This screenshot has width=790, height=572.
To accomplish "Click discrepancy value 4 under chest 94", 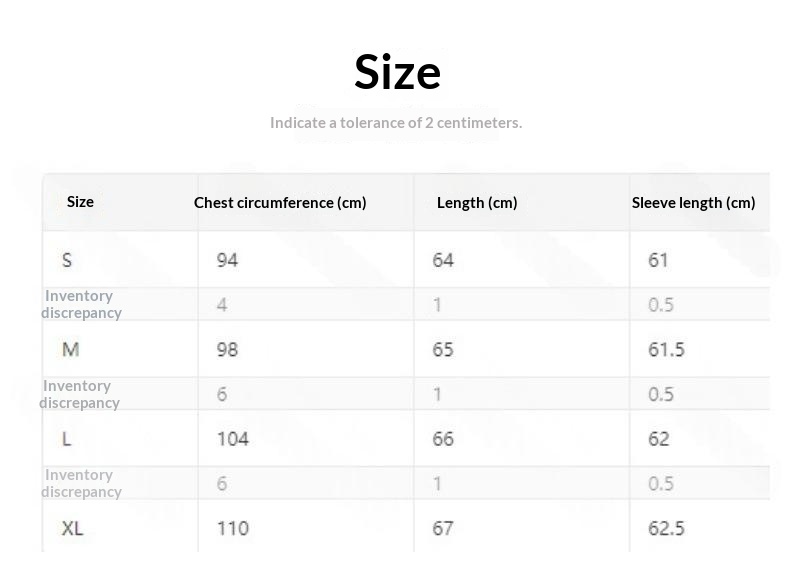I will 222,304.
